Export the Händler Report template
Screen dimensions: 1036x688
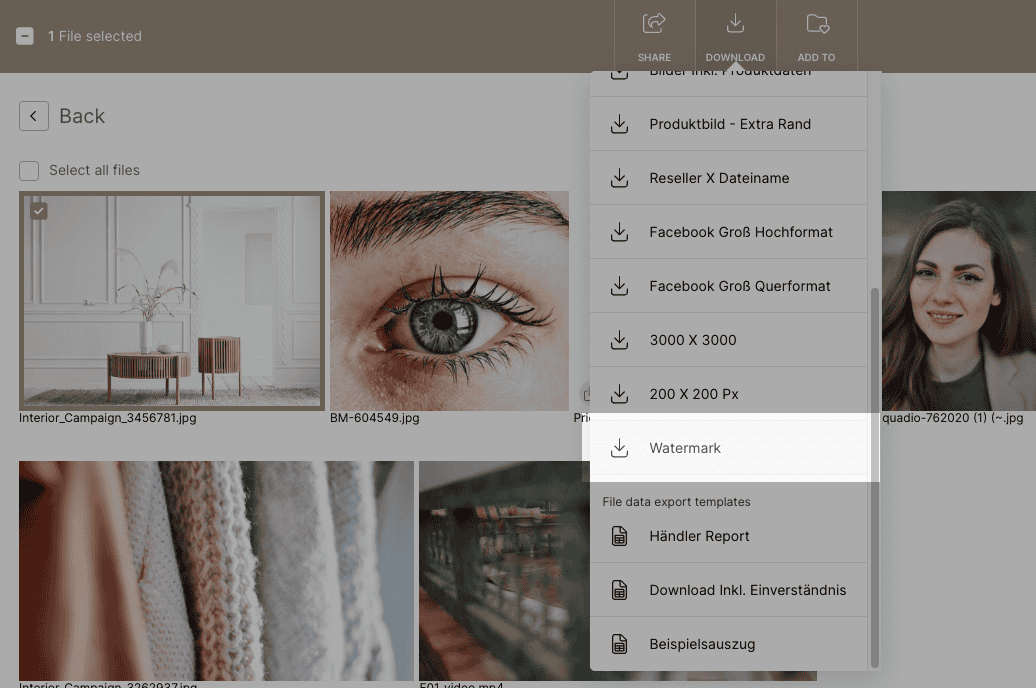(x=728, y=536)
